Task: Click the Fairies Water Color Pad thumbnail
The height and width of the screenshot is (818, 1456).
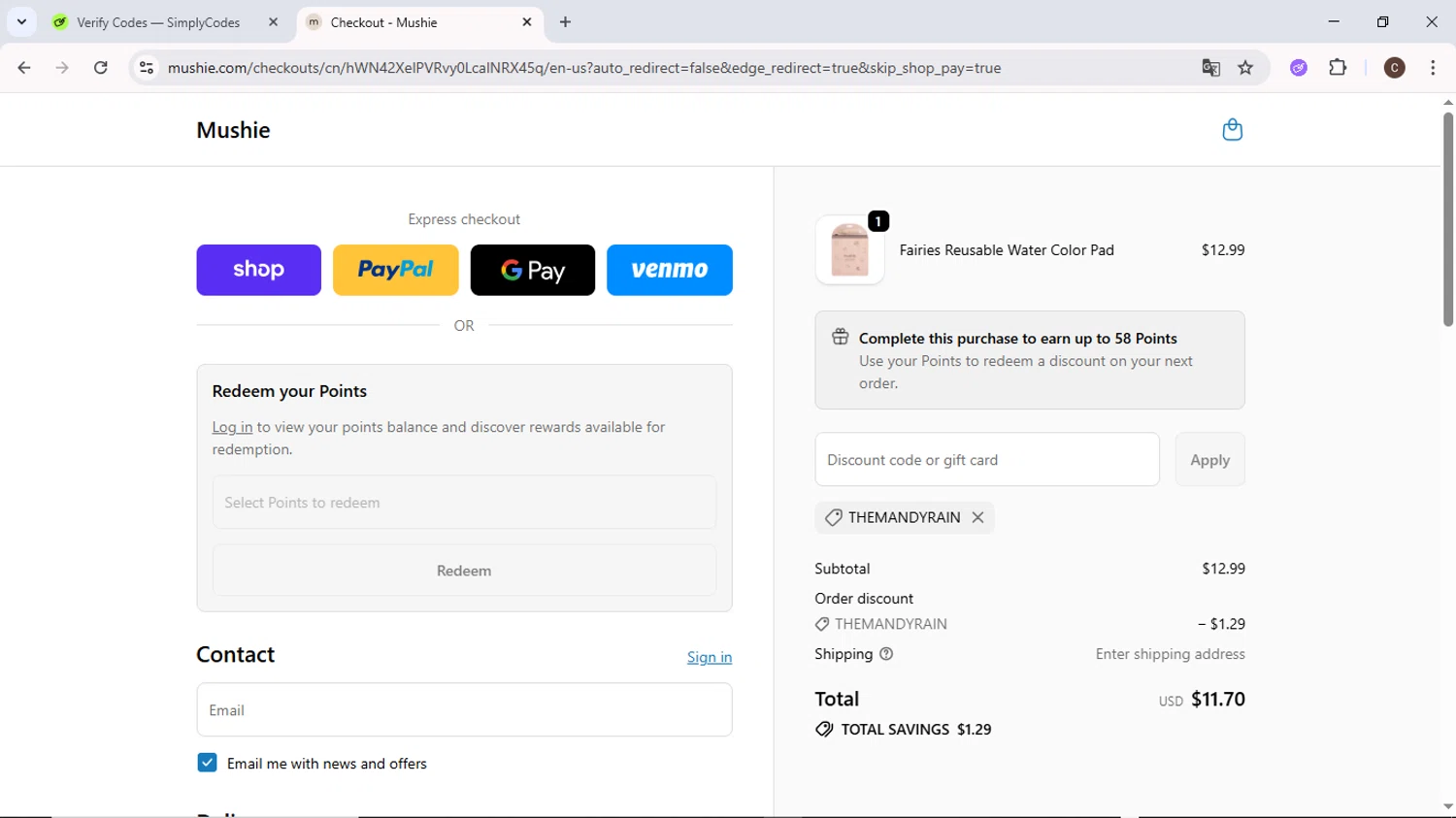Action: 849,250
